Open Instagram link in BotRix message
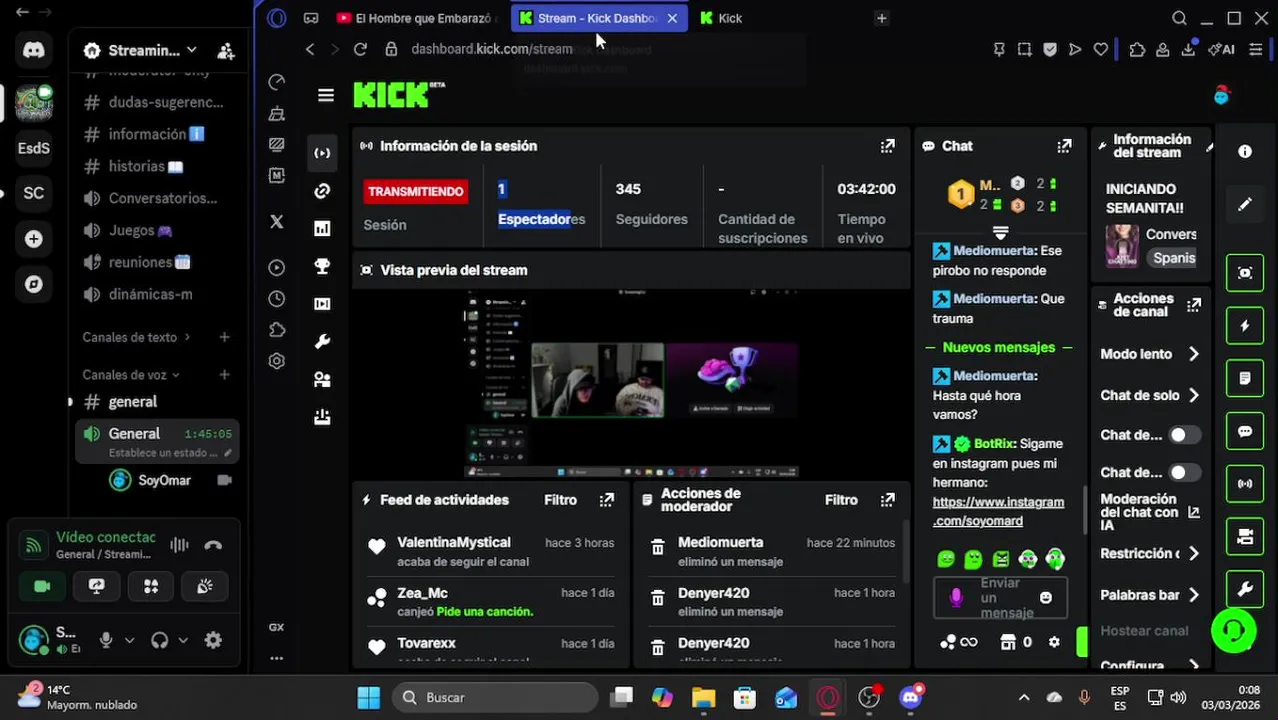 click(998, 511)
